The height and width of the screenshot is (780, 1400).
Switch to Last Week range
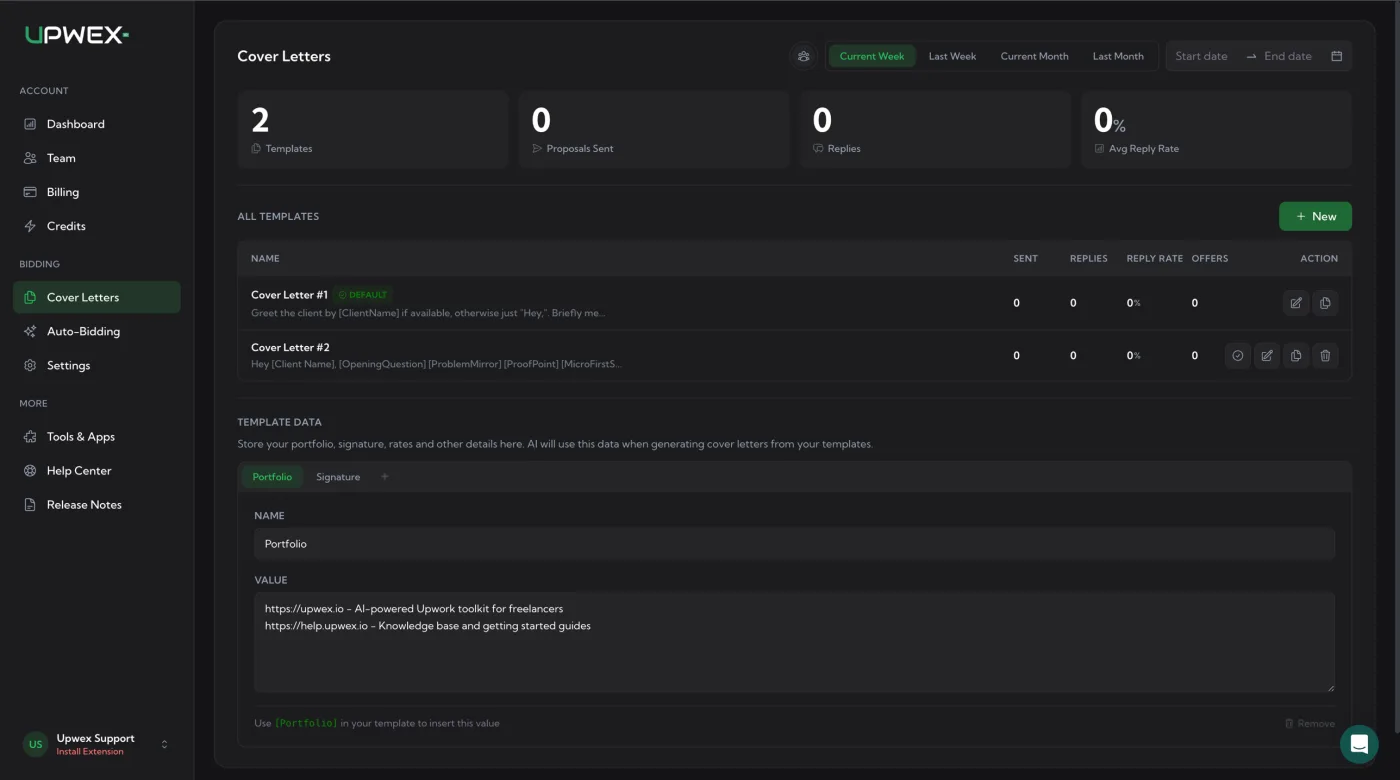click(952, 56)
